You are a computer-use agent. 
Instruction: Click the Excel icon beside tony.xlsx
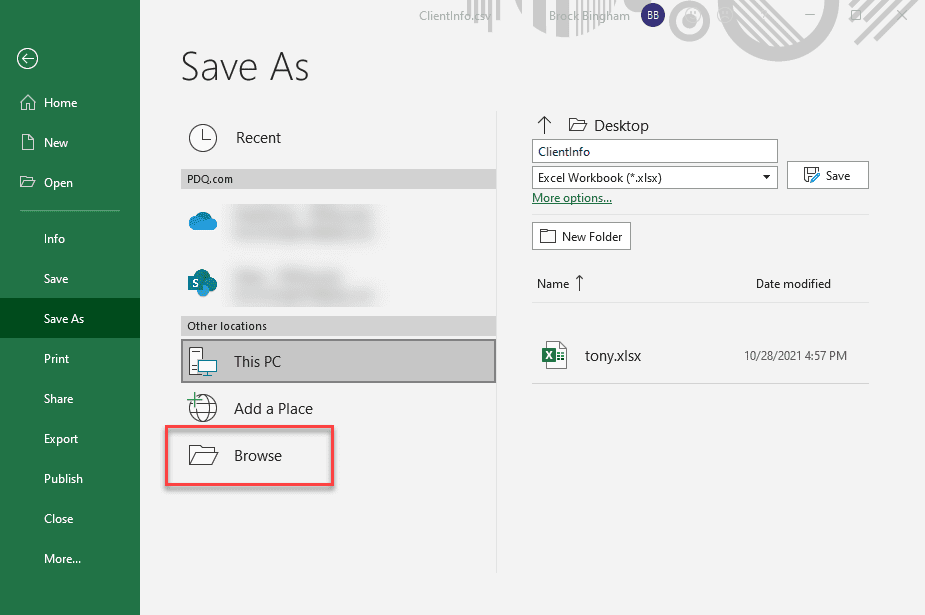pyautogui.click(x=555, y=355)
